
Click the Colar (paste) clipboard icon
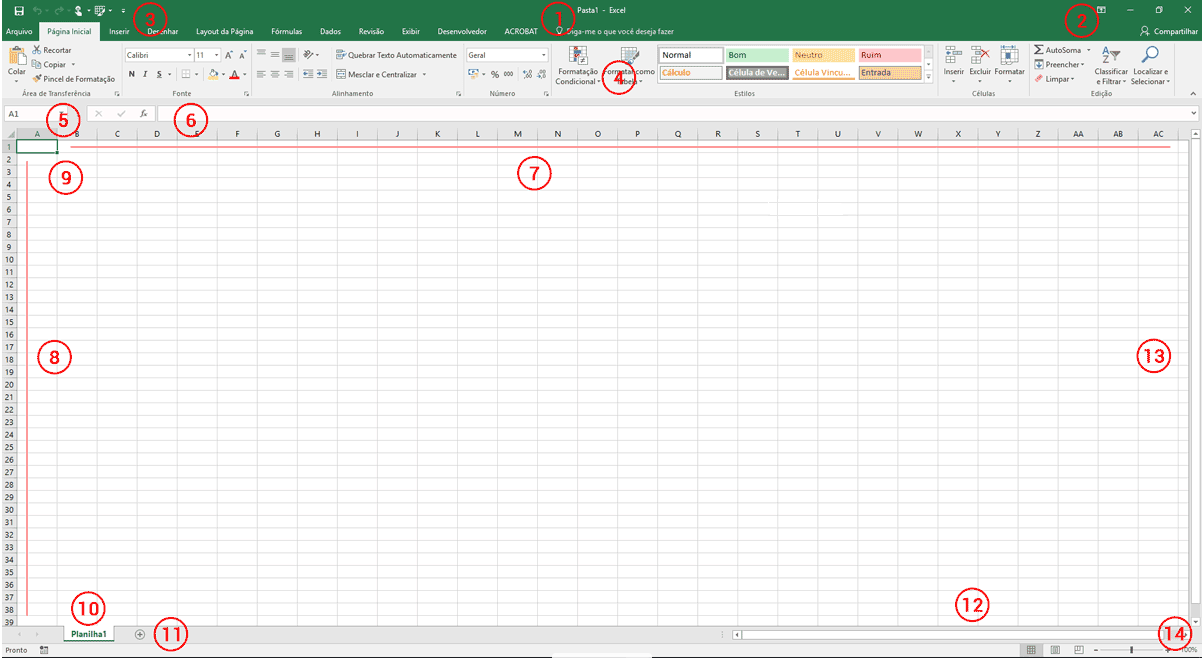tap(17, 57)
